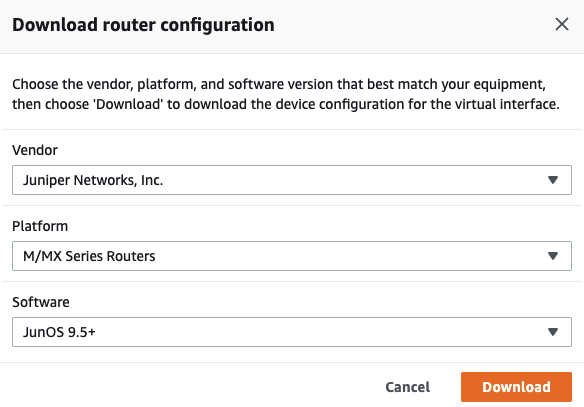Viewport: 584px width, 407px height.
Task: Click the Software field label
Action: [41, 302]
